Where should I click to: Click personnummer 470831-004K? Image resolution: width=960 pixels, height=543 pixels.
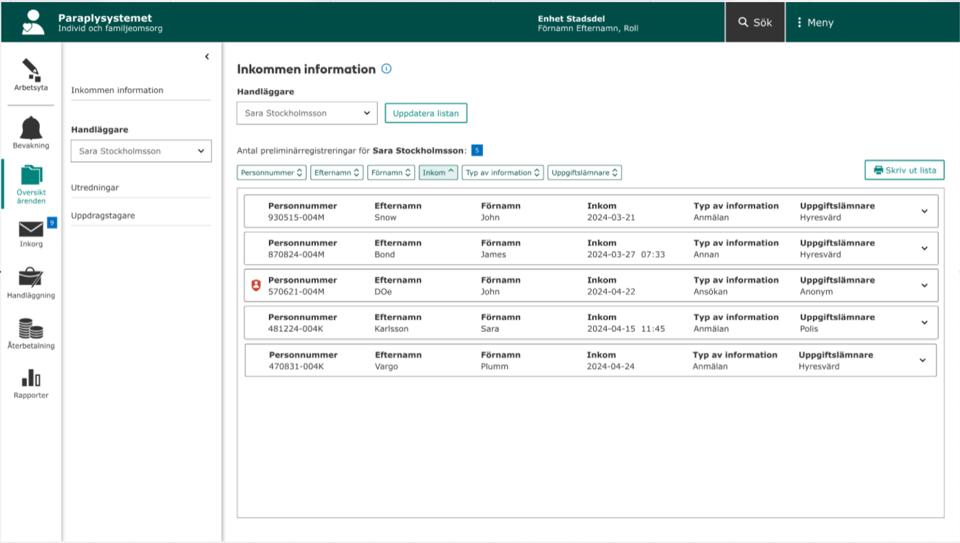[296, 367]
